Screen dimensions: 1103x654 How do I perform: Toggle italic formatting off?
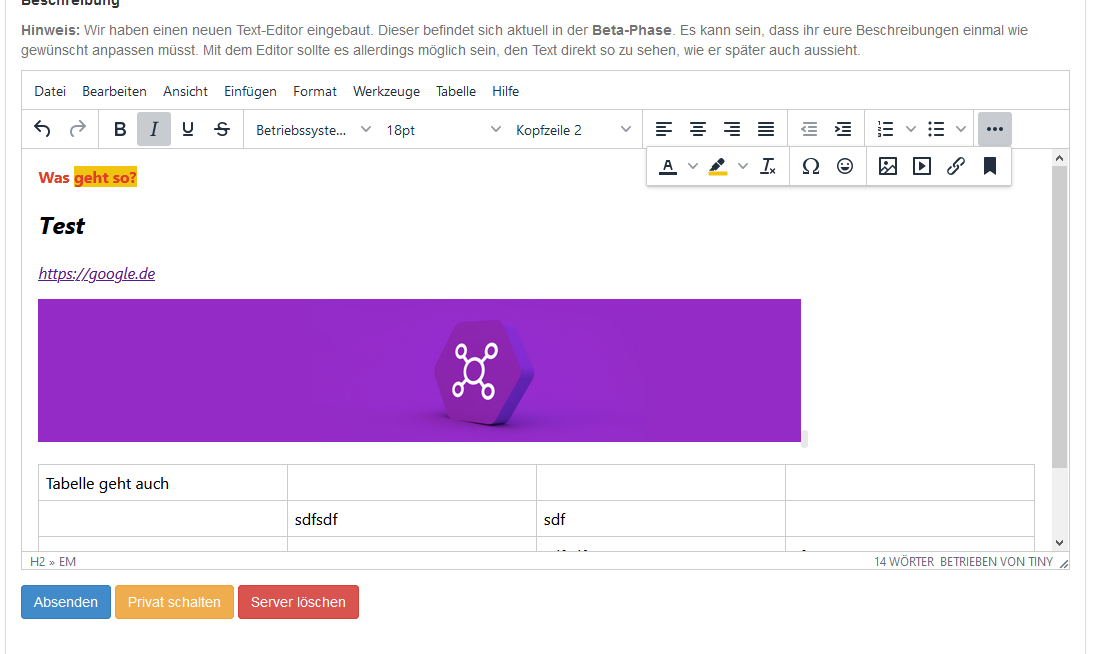point(153,129)
